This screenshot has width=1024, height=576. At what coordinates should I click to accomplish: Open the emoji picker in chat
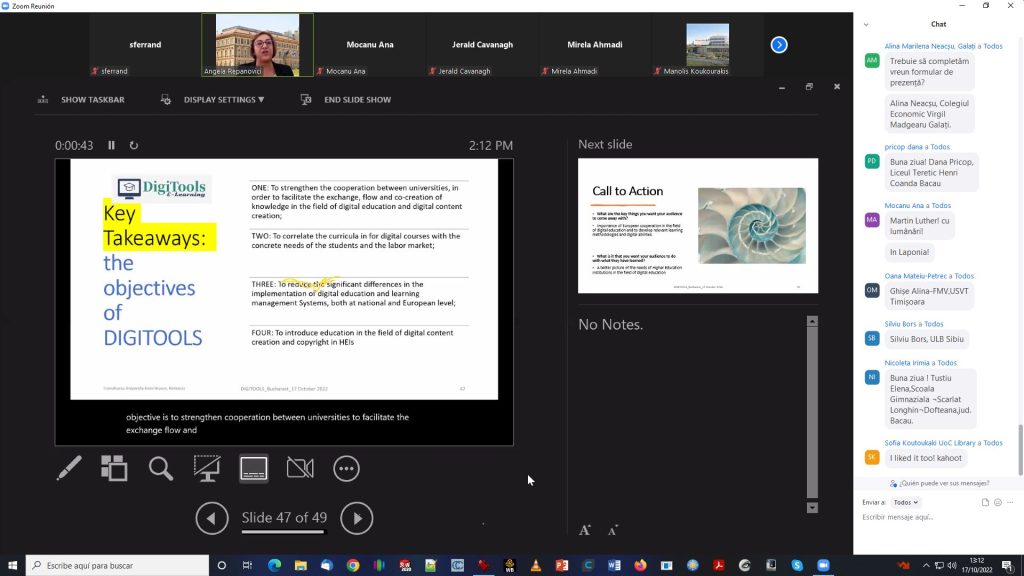point(997,502)
